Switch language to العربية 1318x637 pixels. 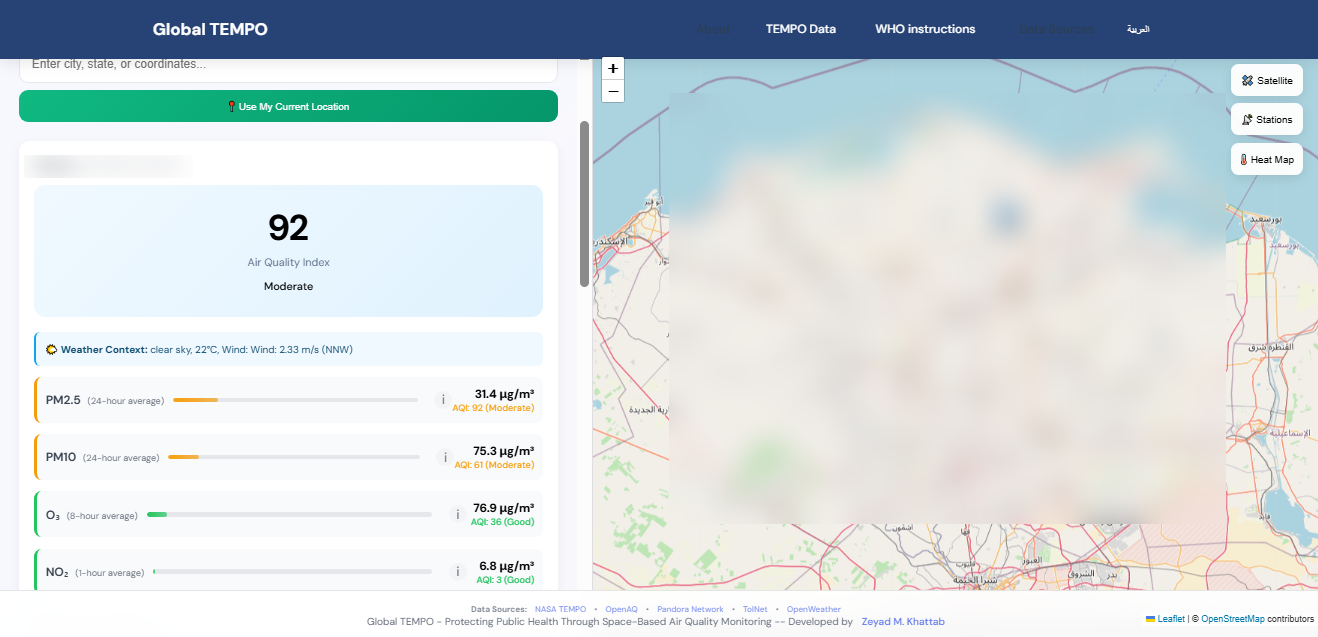(x=1138, y=29)
